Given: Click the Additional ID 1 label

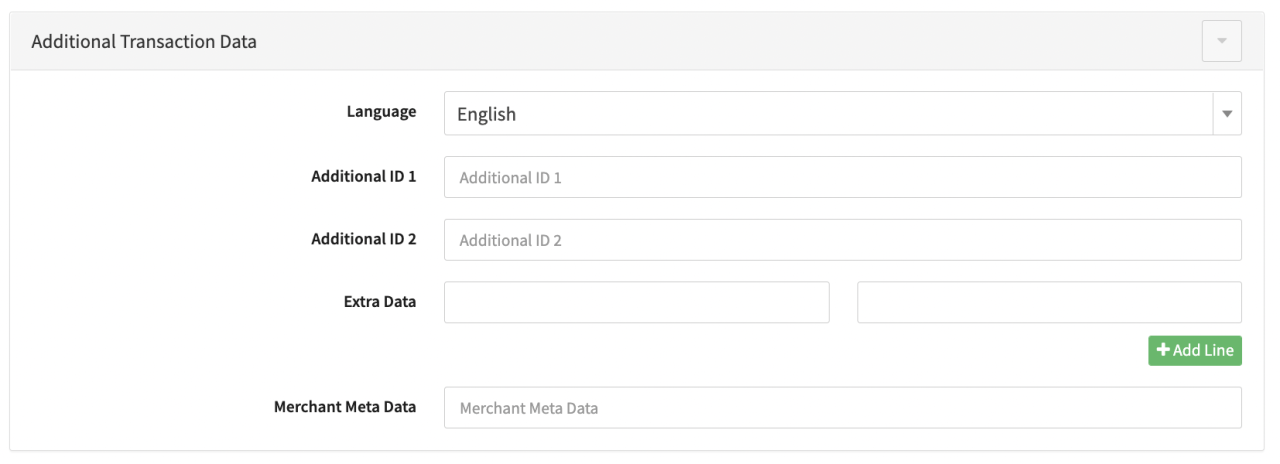Looking at the screenshot, I should 364,176.
